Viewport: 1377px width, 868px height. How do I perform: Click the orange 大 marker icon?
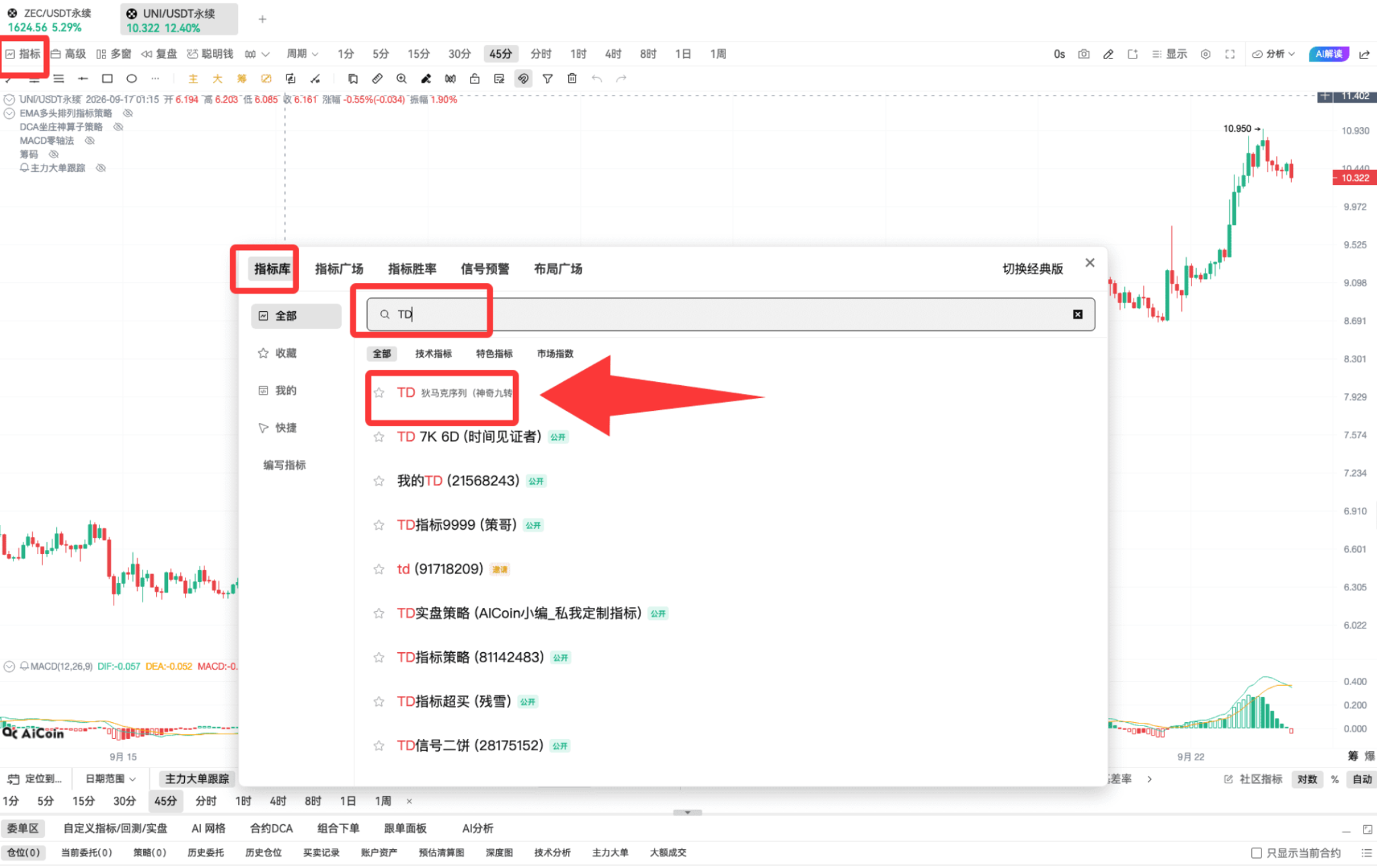point(217,79)
